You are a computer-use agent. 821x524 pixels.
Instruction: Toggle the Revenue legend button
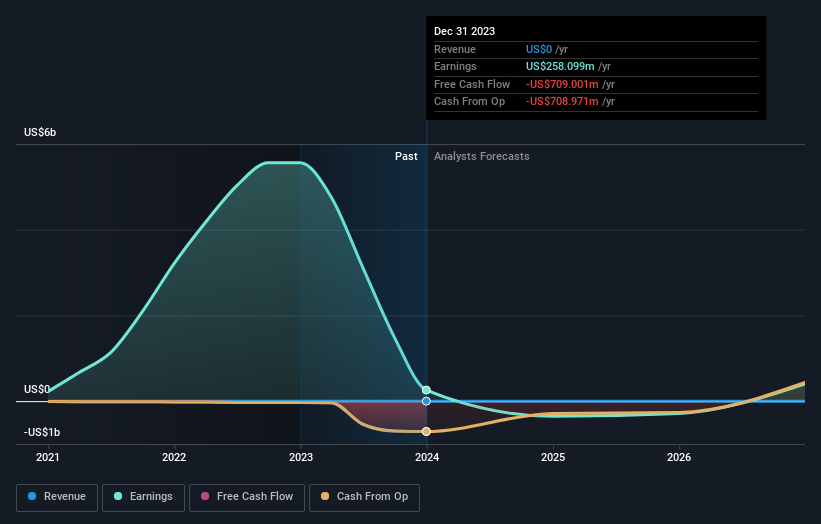coord(57,497)
